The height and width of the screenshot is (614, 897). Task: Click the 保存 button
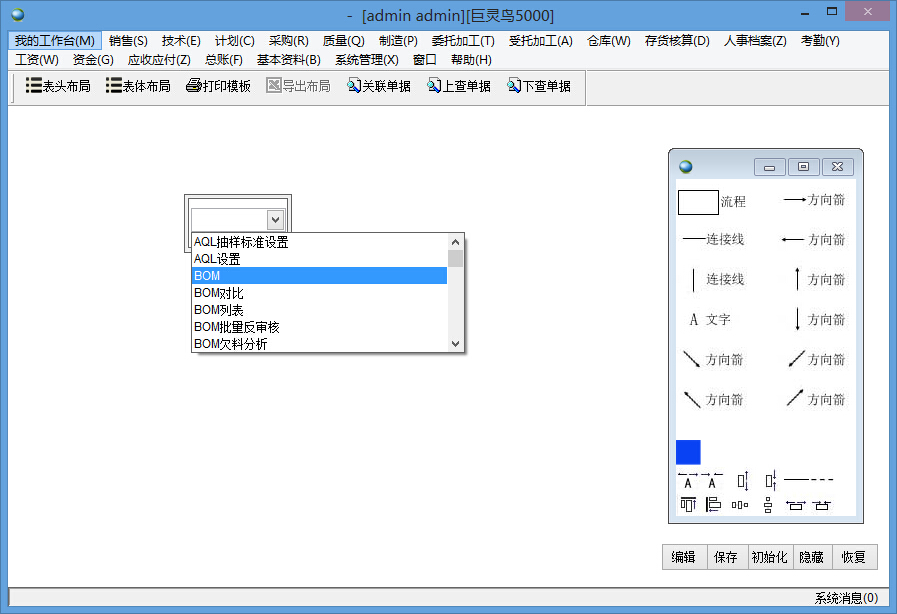[727, 557]
